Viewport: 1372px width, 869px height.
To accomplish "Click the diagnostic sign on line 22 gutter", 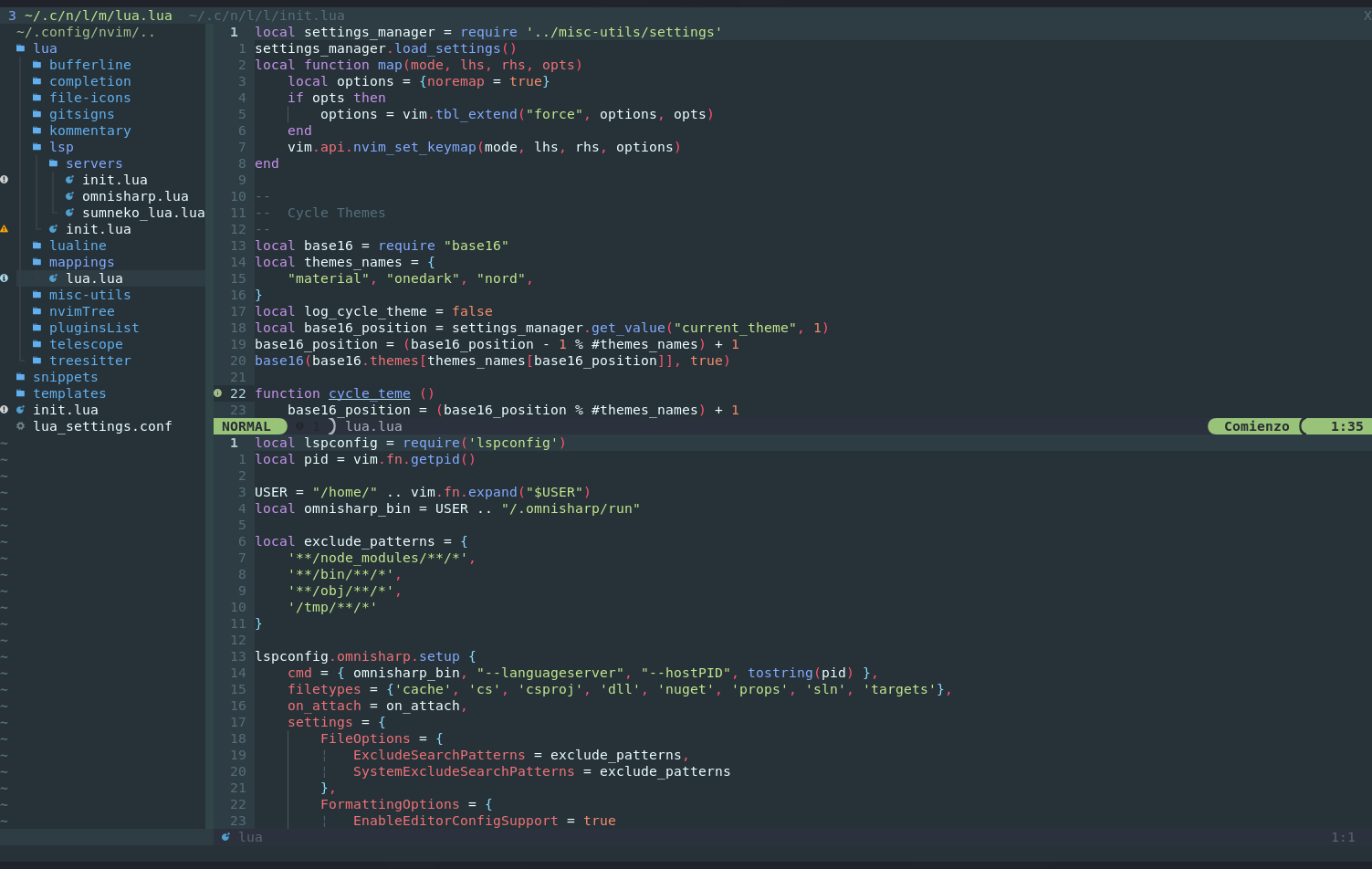I will [217, 393].
